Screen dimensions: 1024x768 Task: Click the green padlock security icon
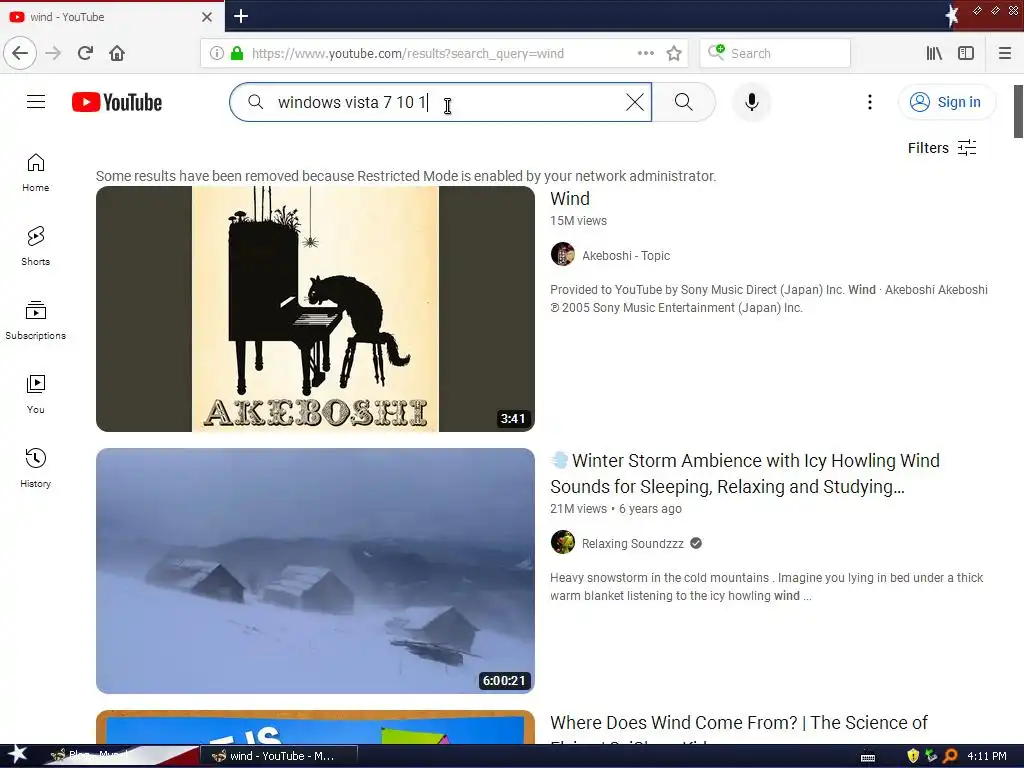coord(237,54)
